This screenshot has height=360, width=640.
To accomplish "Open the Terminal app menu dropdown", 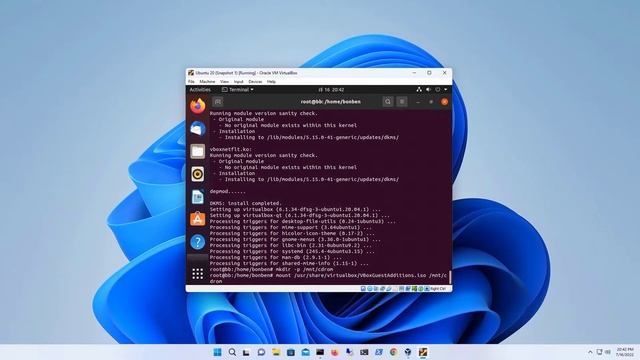I will [x=238, y=89].
